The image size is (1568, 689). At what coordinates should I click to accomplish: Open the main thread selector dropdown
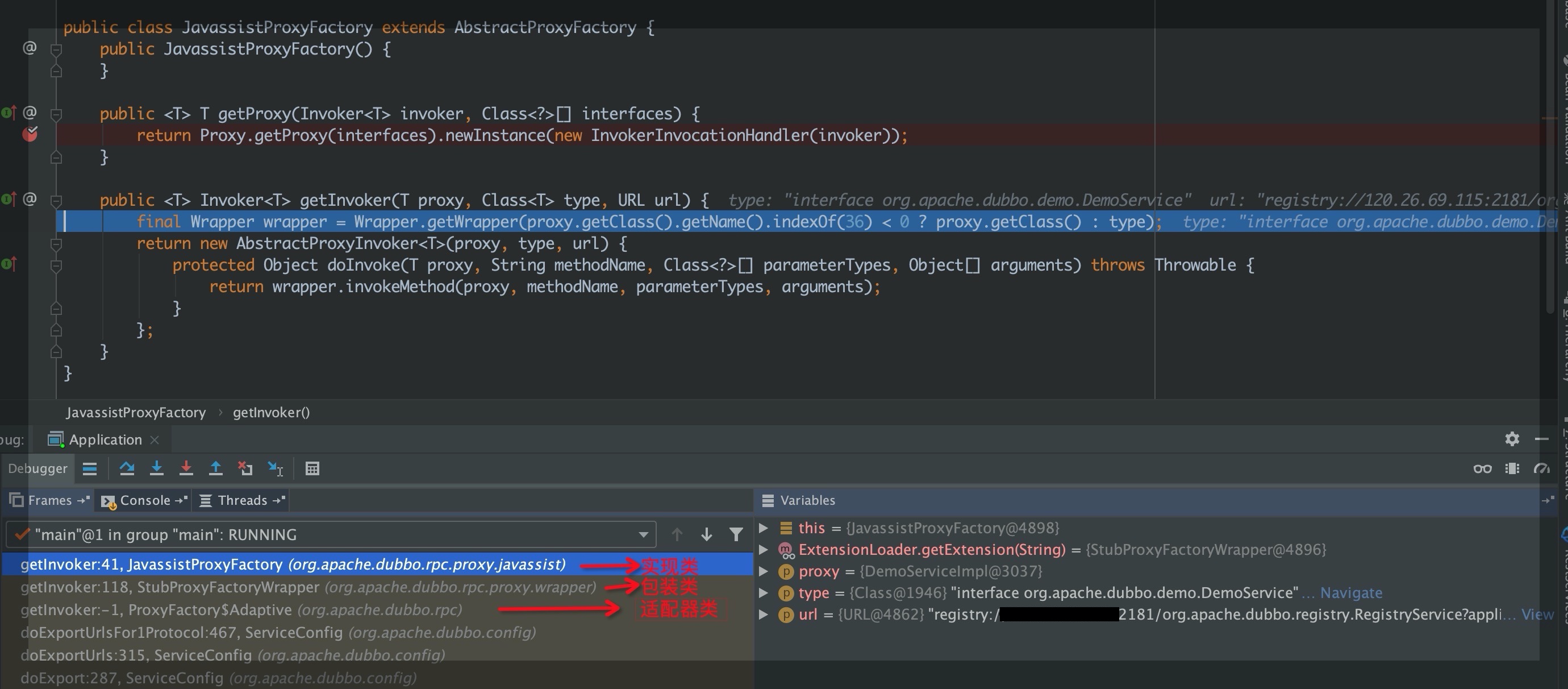(x=643, y=535)
